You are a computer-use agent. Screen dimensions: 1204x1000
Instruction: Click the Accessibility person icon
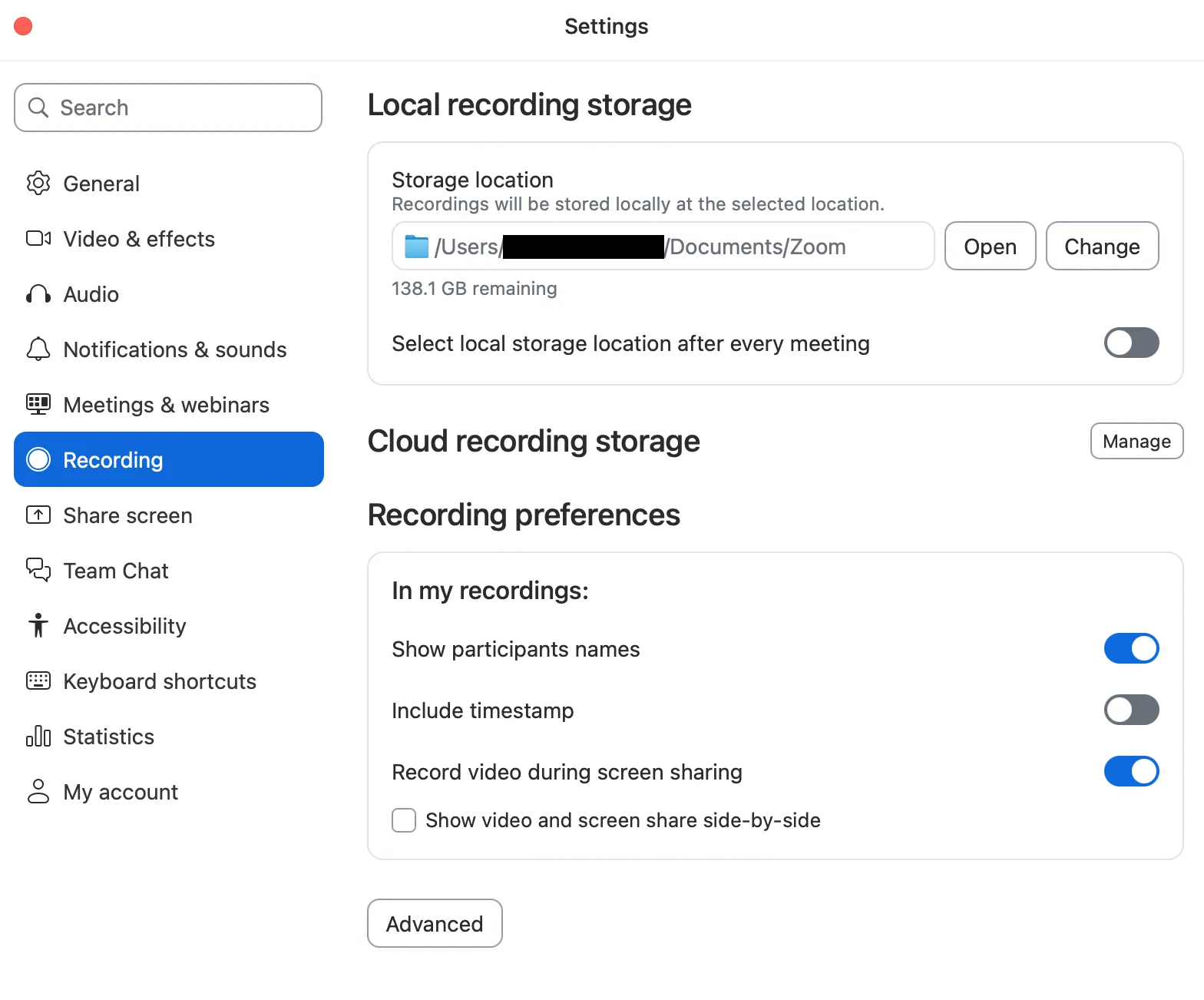click(38, 626)
